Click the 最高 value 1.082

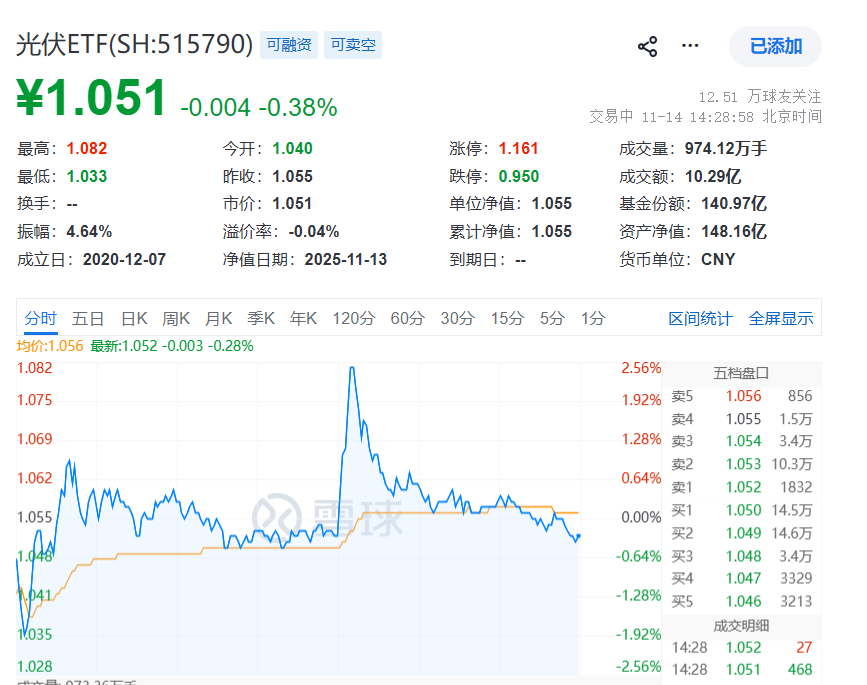tap(87, 149)
